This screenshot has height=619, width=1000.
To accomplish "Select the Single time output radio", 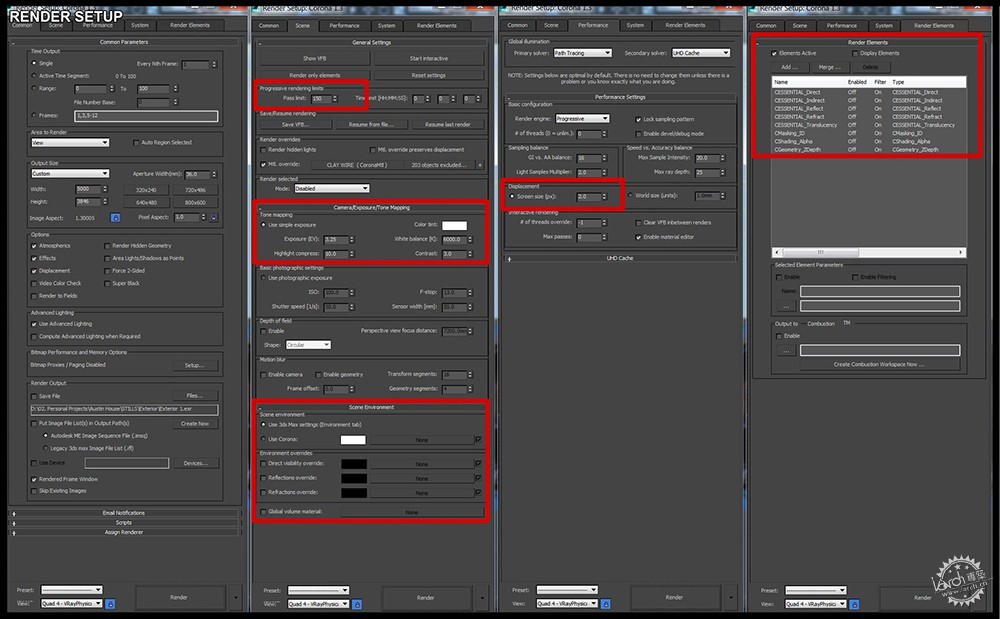I will click(34, 63).
